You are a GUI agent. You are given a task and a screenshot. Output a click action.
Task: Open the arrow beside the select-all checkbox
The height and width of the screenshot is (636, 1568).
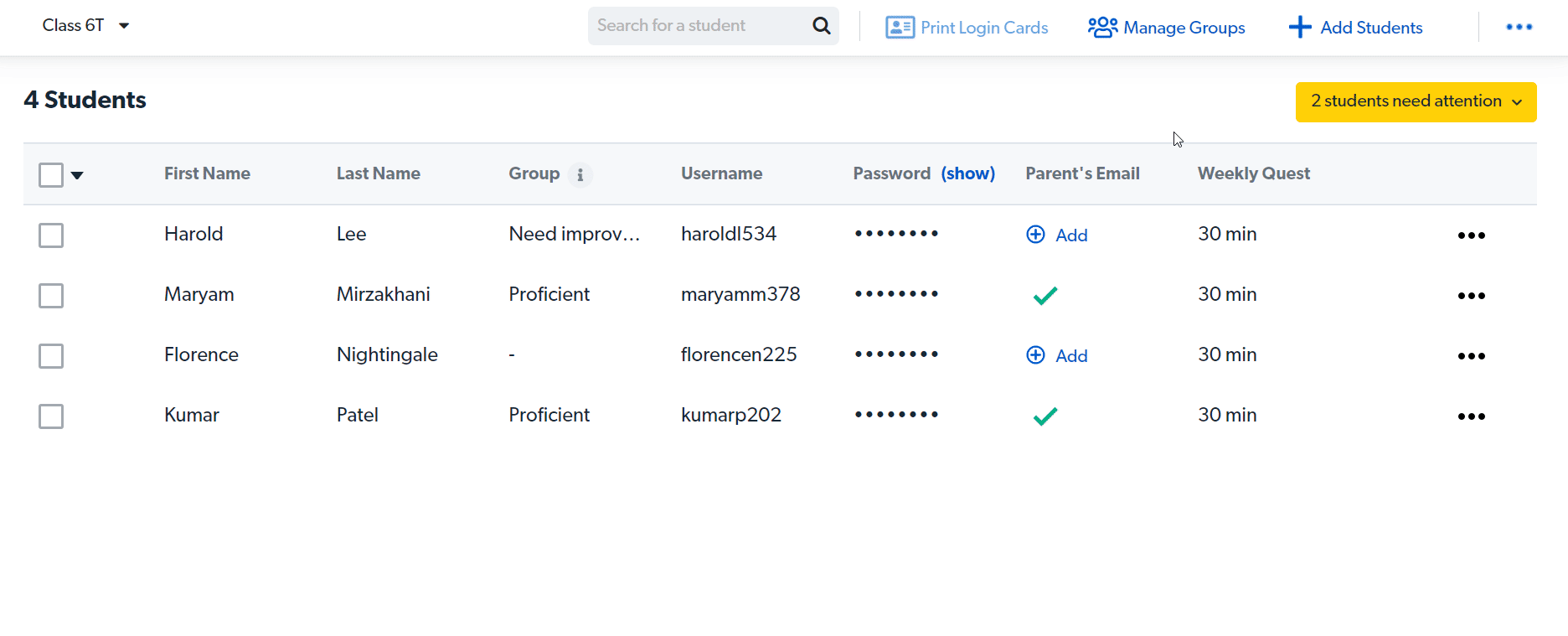click(77, 176)
